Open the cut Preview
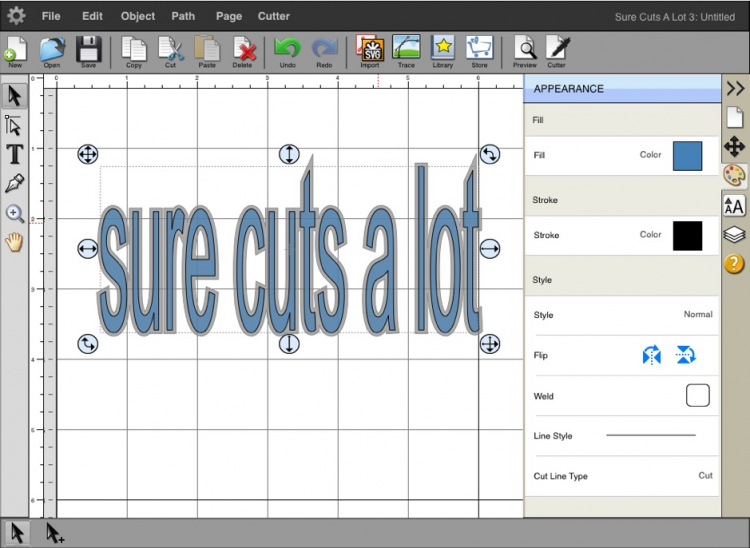 coord(525,52)
